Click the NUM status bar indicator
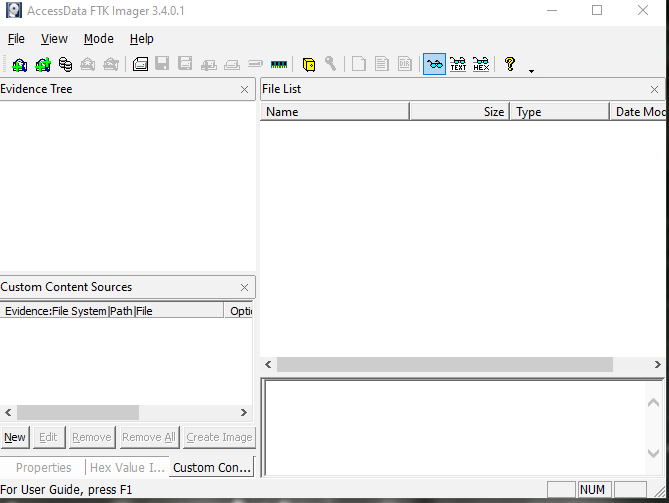This screenshot has height=503, width=669. click(x=592, y=489)
